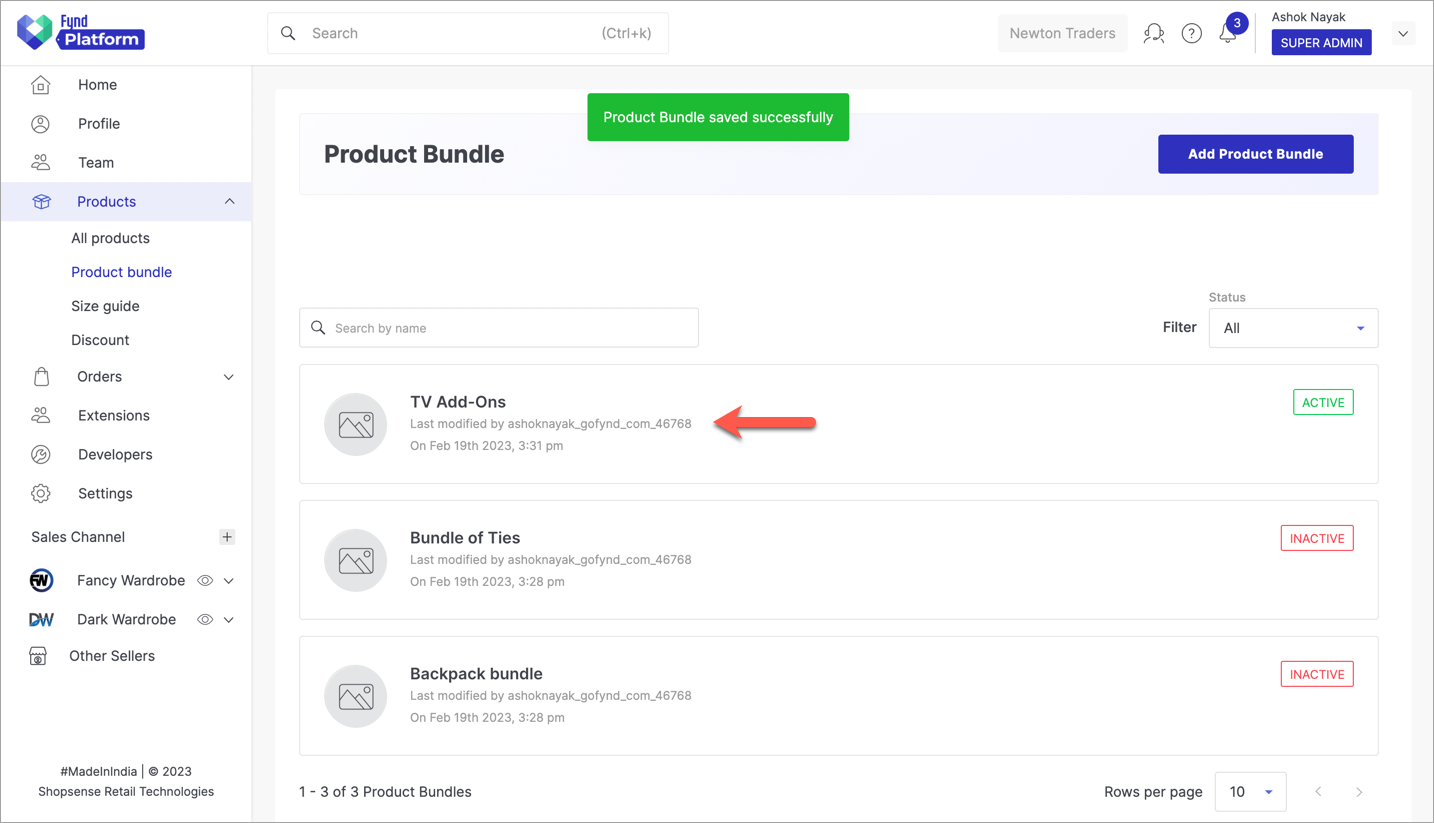Screen dimensions: 1434x823
Task: Open the Backpack bundle title
Action: 476,674
